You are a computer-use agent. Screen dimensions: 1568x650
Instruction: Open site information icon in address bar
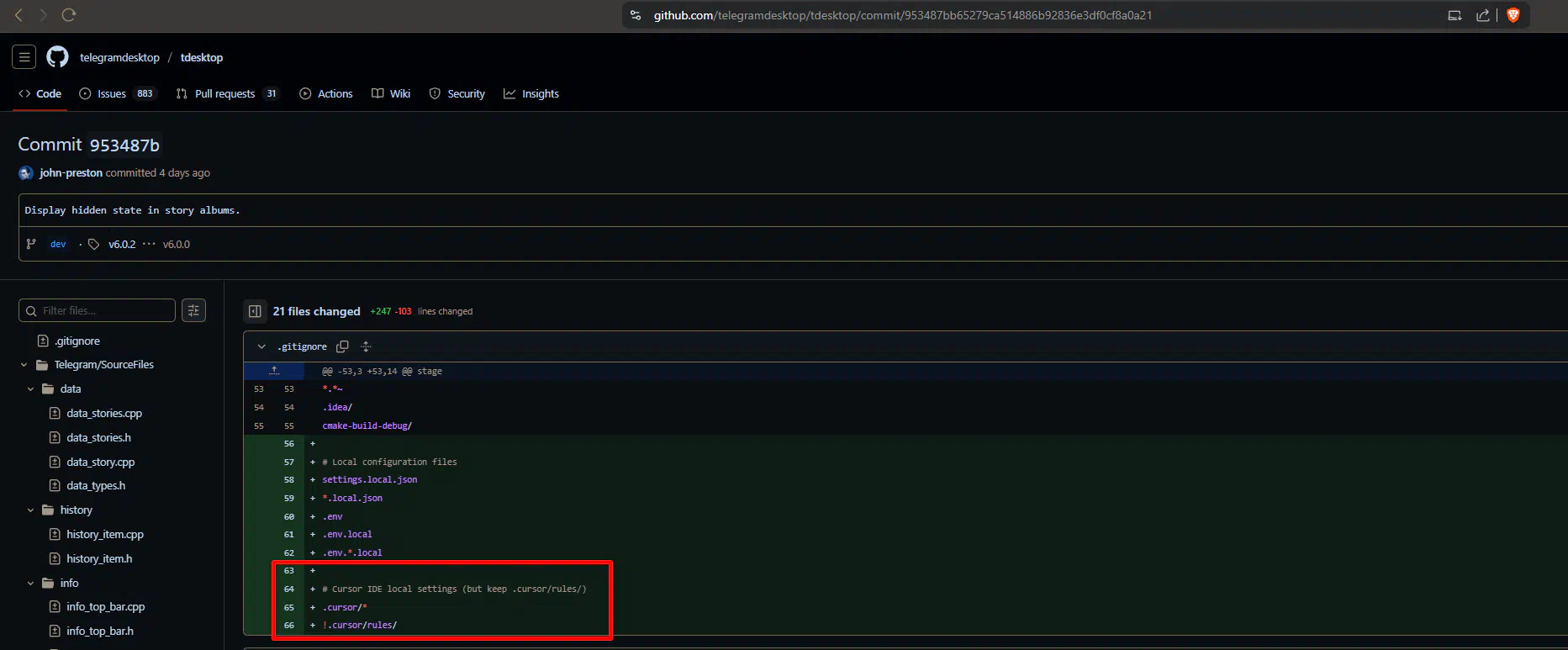click(x=636, y=15)
